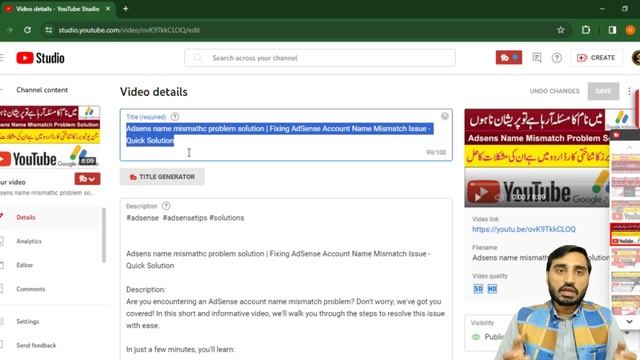Click the sidebar scrollbar
The height and width of the screenshot is (360, 640).
click(104, 235)
